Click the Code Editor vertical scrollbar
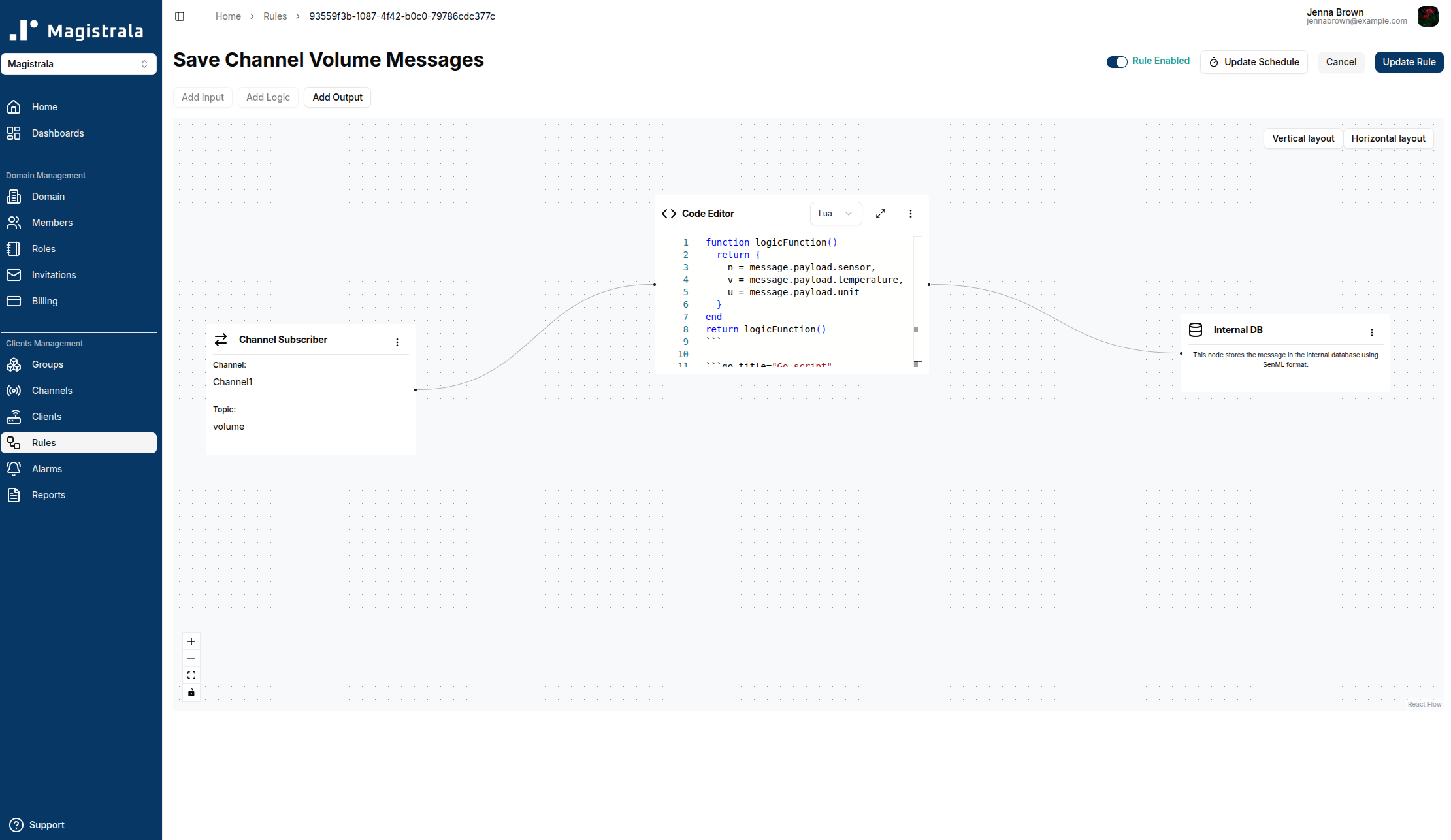 (x=917, y=330)
